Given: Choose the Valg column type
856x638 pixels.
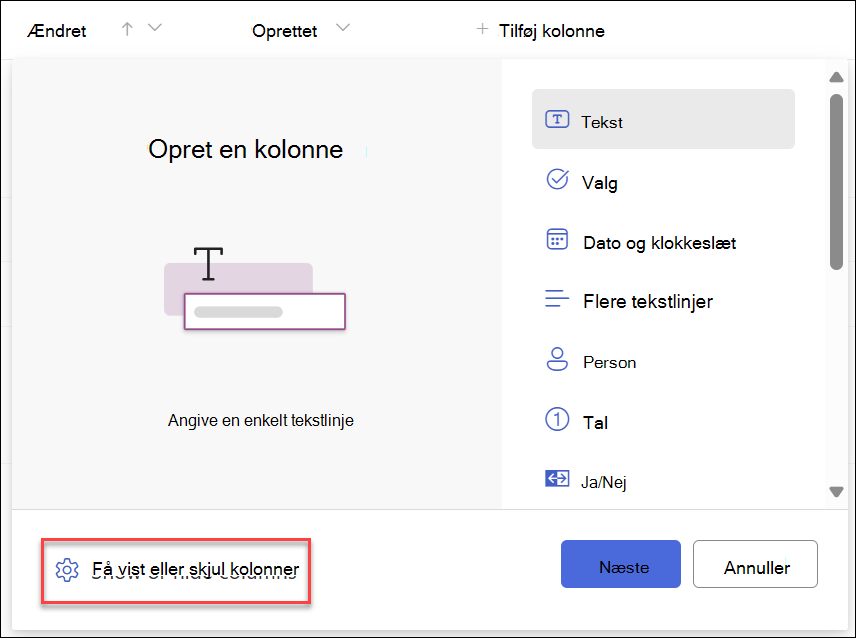Looking at the screenshot, I should tap(663, 181).
